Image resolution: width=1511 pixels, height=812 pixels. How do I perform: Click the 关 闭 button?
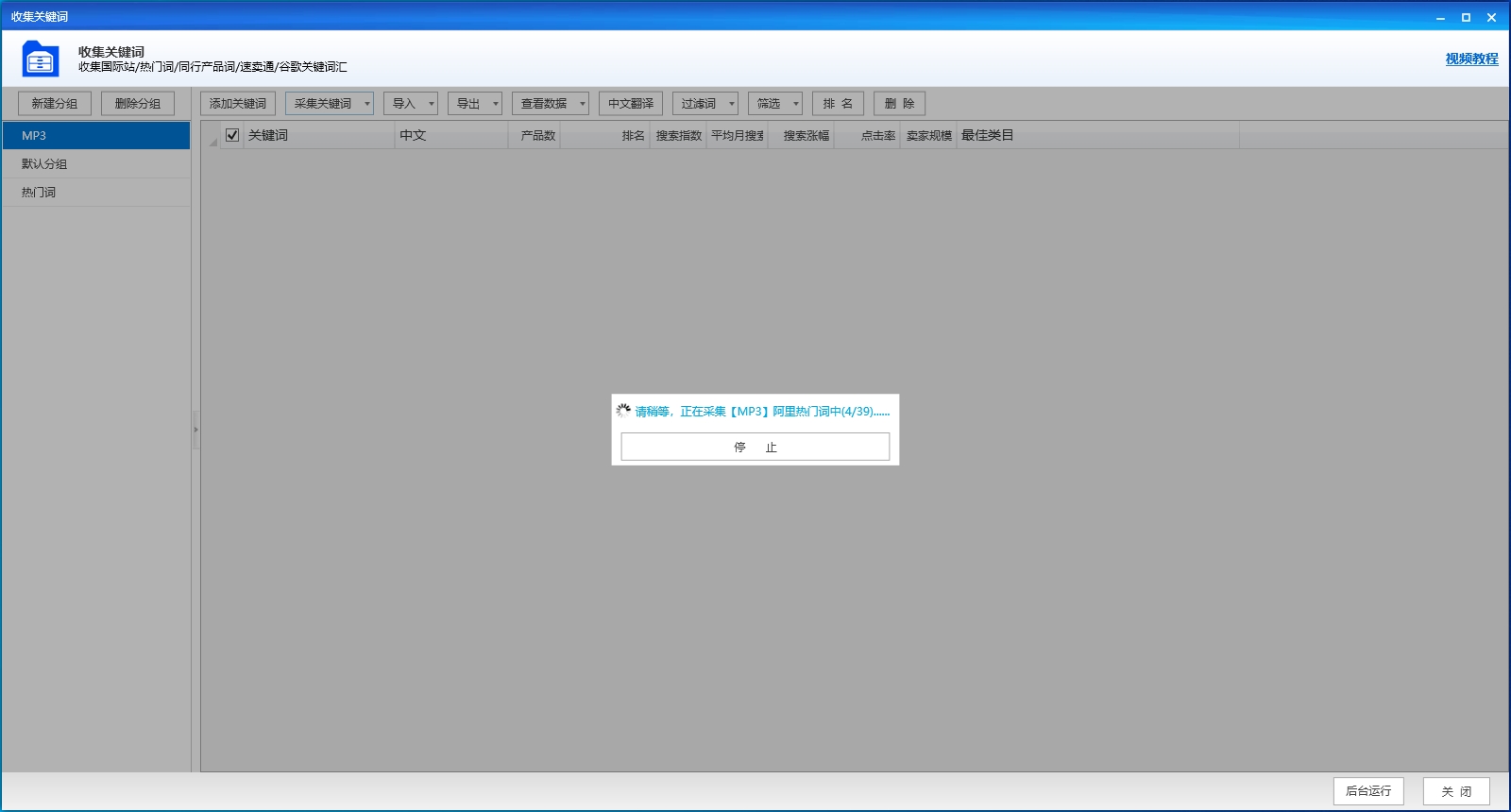(1456, 791)
